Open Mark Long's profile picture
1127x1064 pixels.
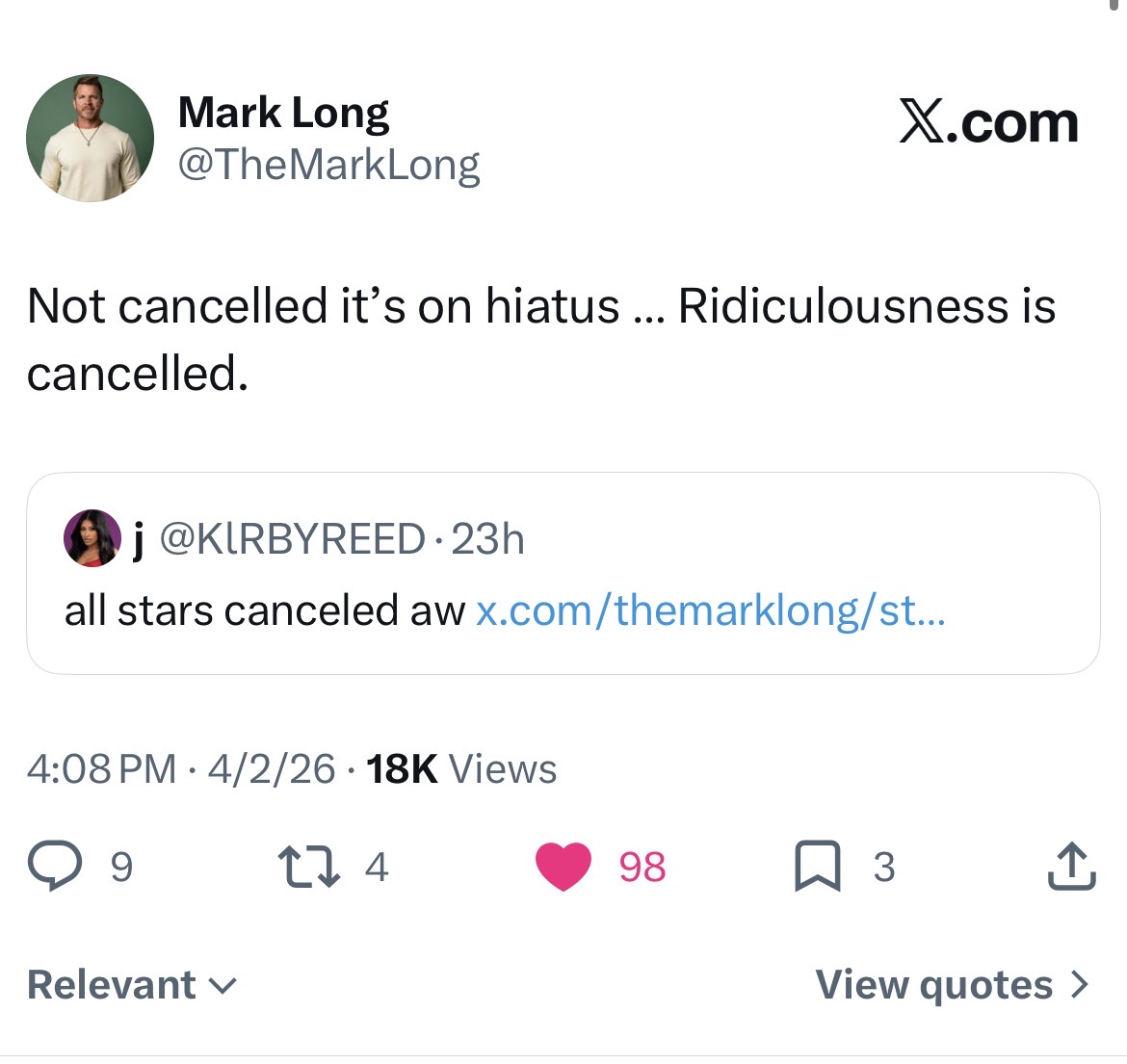click(x=90, y=138)
